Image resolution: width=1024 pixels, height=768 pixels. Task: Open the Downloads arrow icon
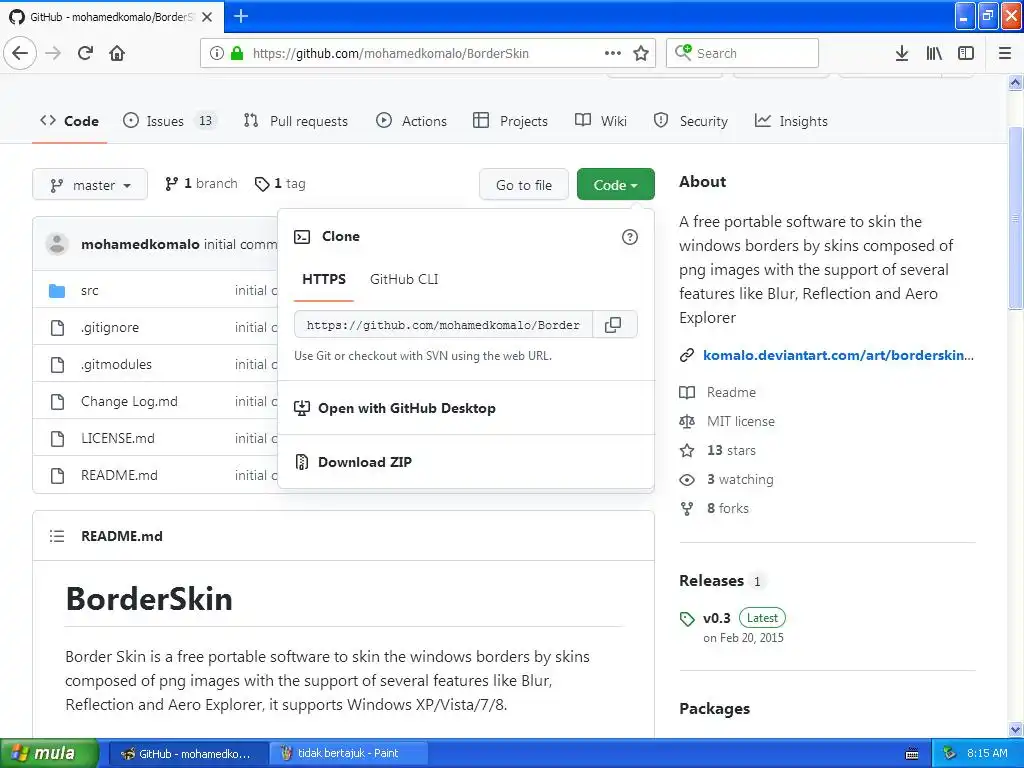[x=902, y=53]
